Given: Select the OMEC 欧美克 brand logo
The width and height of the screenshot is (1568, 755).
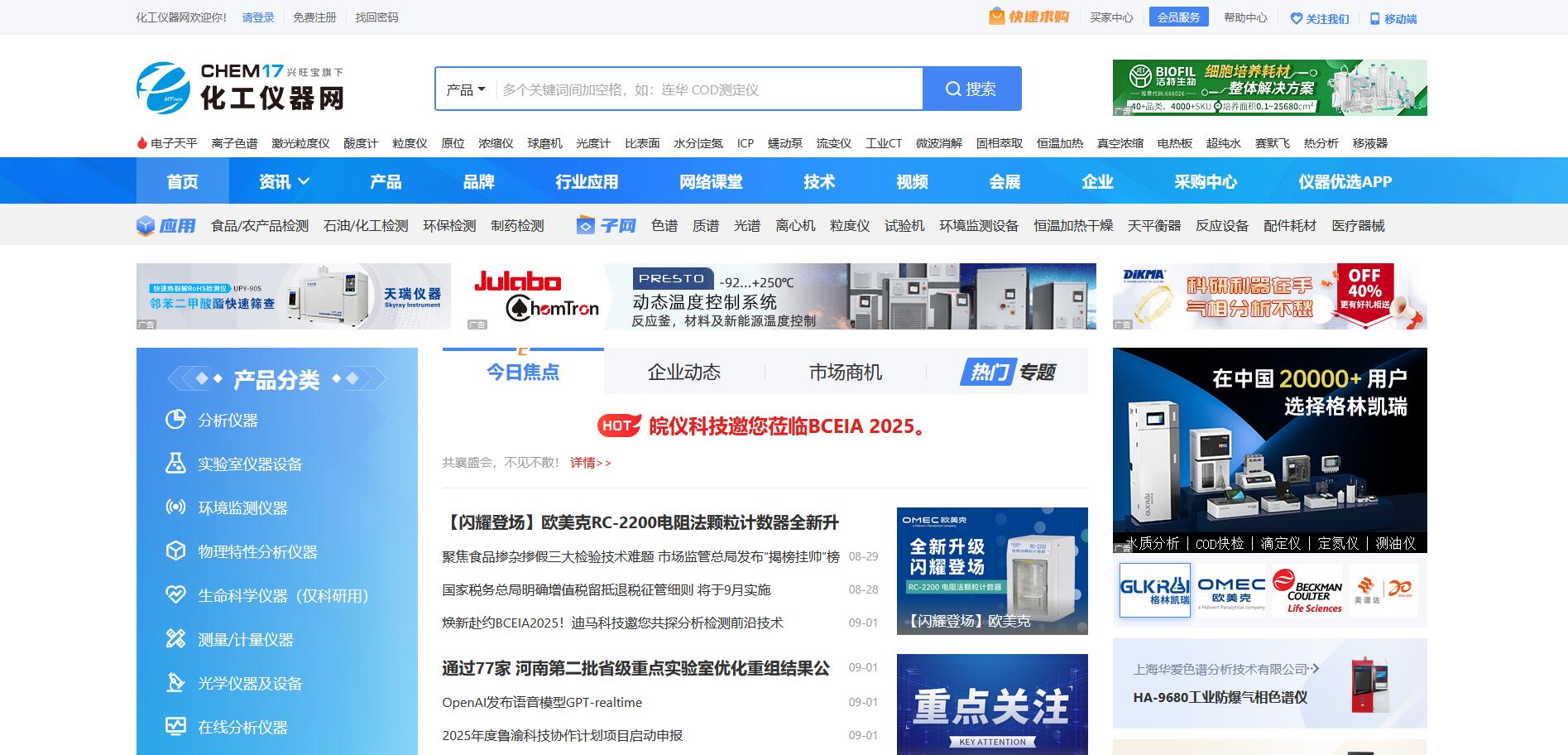Looking at the screenshot, I should click(x=1231, y=590).
